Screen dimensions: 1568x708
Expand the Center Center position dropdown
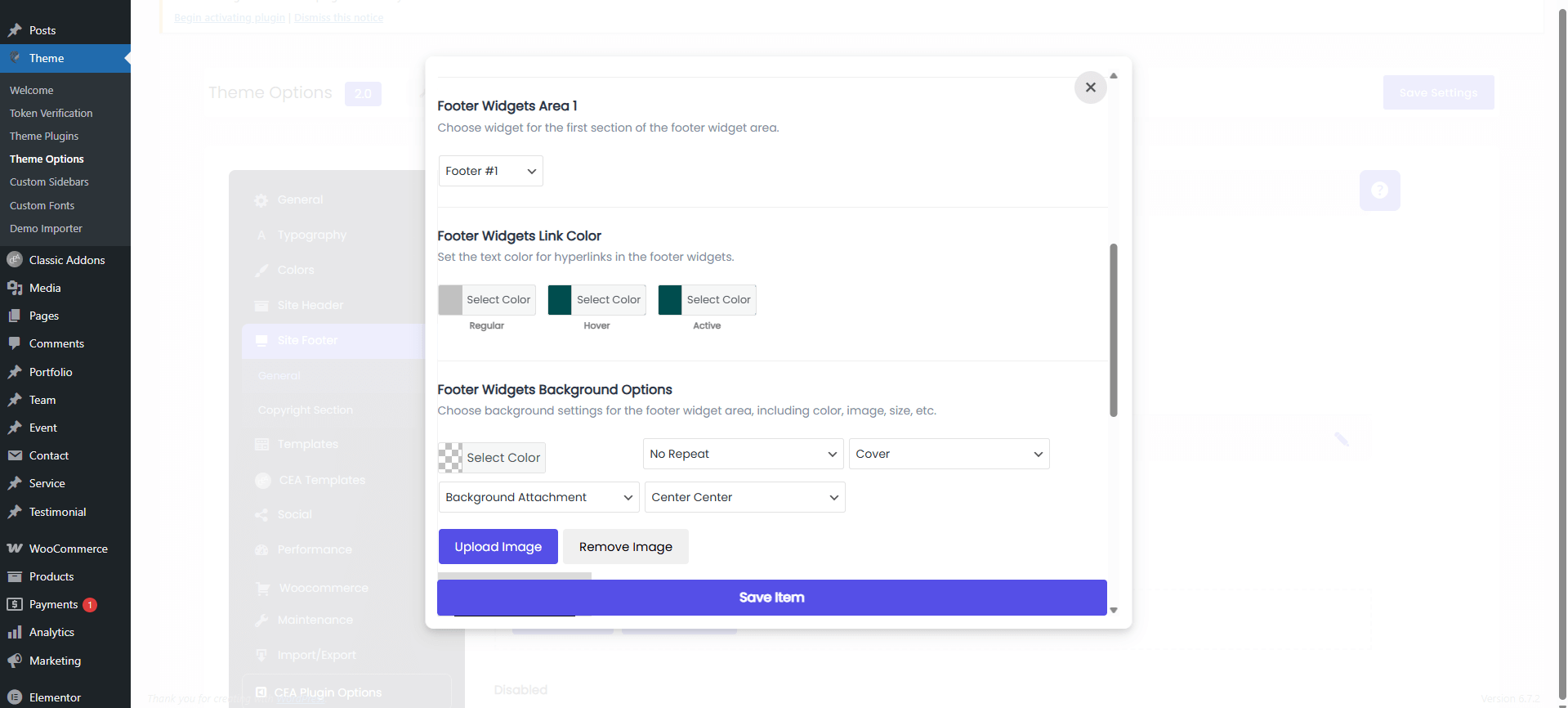coord(744,497)
